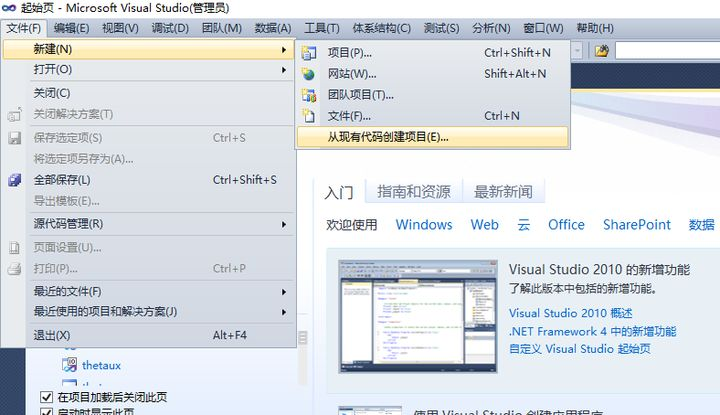Expand the 打开(O) submenu arrow

[x=284, y=70]
